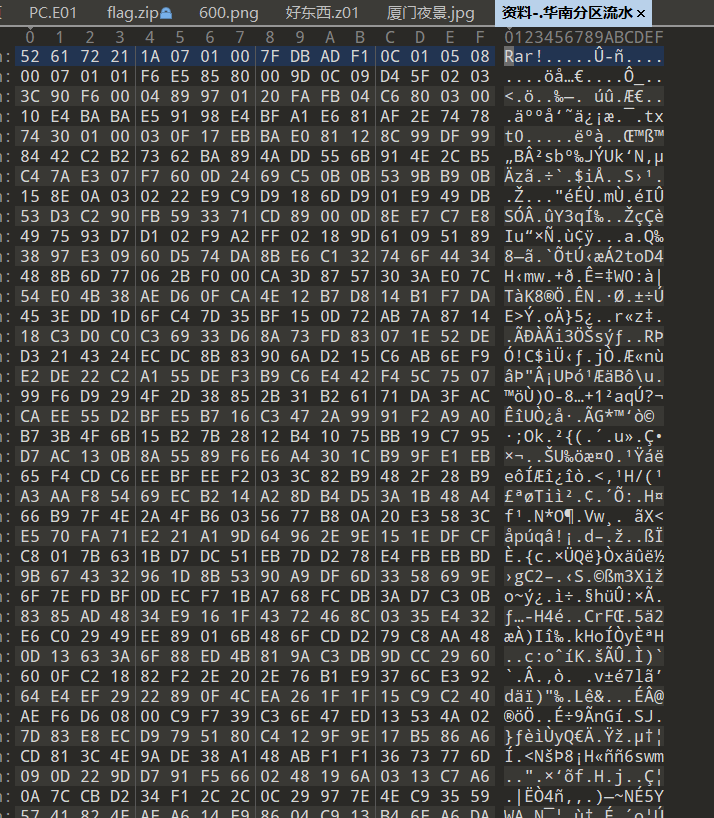Viewport: 714px width, 818px height.
Task: Switch to the PC.E01 tab
Action: [53, 13]
